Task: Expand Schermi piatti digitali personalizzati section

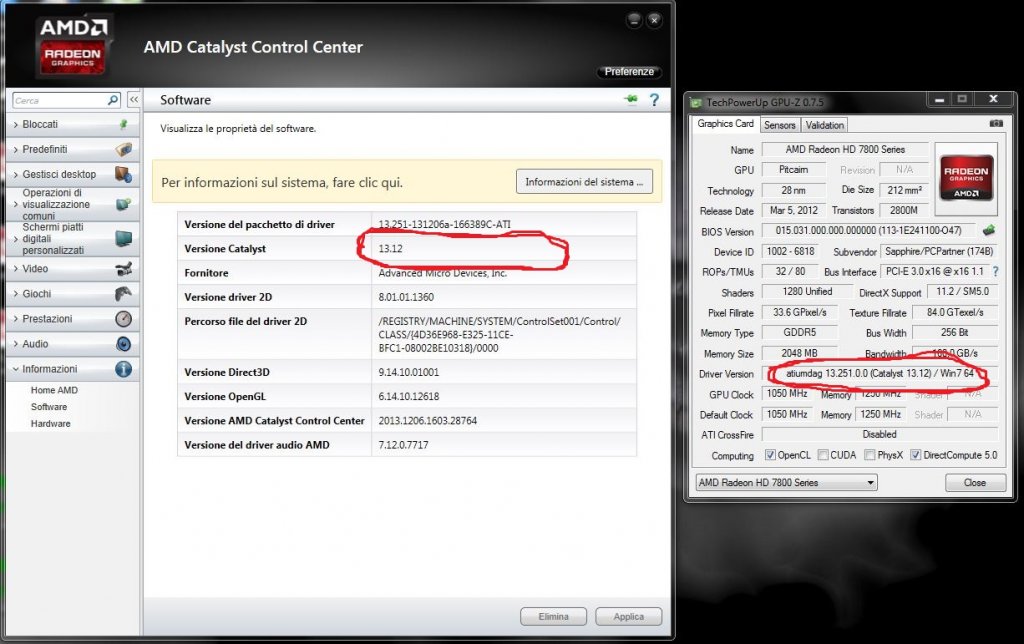Action: pyautogui.click(x=16, y=238)
